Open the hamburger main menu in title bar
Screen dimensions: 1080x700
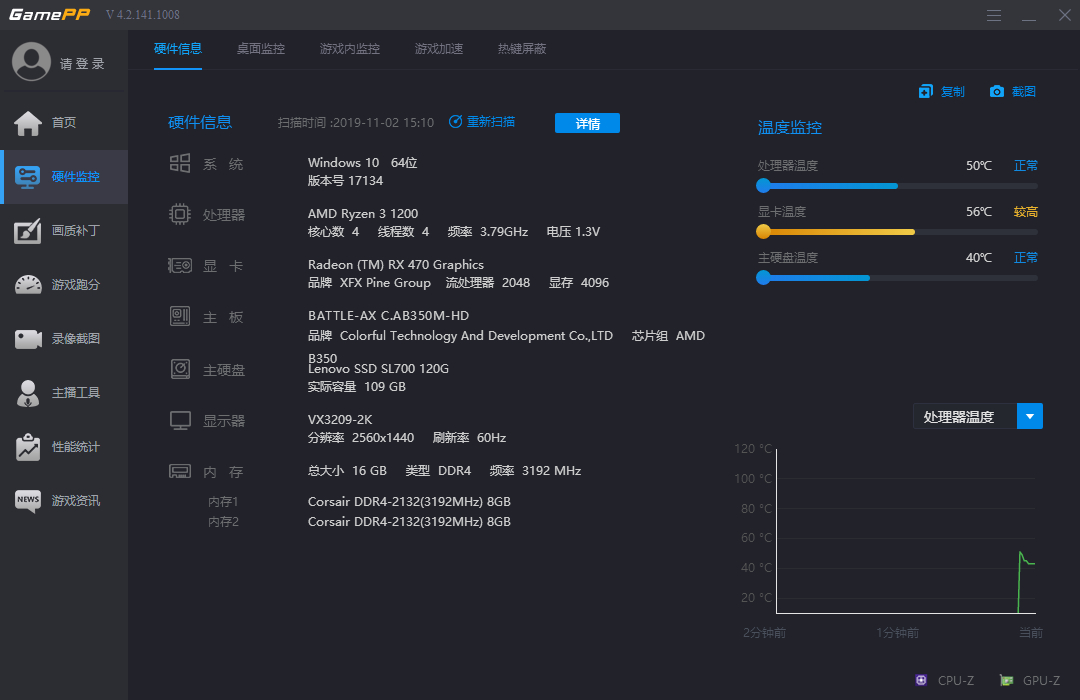tap(994, 15)
